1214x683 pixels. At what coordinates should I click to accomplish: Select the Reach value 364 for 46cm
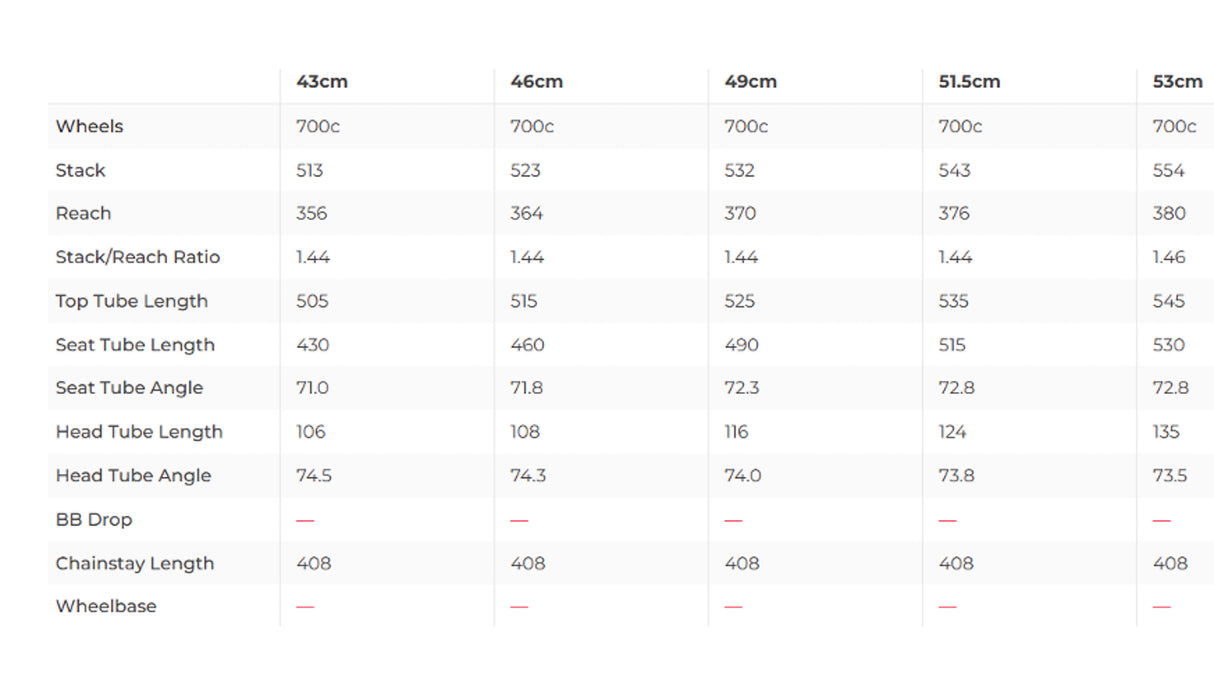point(527,213)
